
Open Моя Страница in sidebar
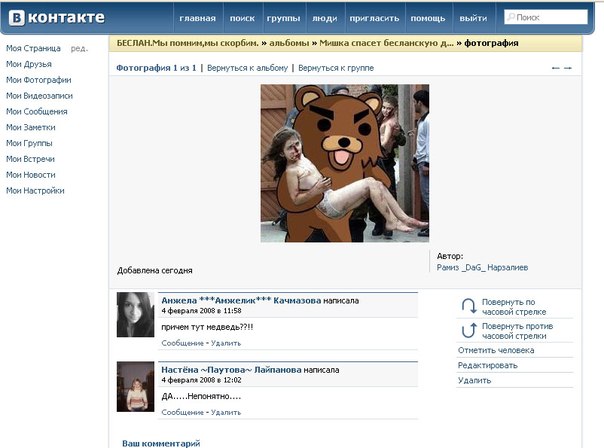33,49
